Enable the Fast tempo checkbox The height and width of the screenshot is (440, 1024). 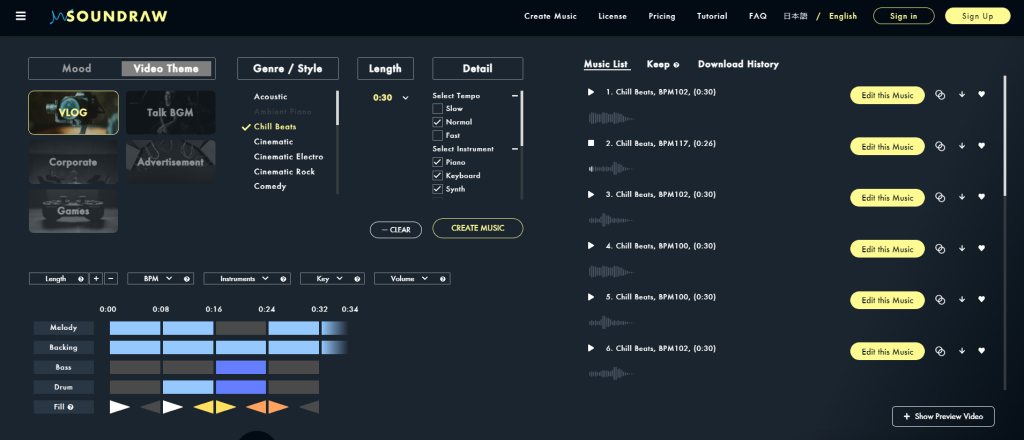[437, 135]
